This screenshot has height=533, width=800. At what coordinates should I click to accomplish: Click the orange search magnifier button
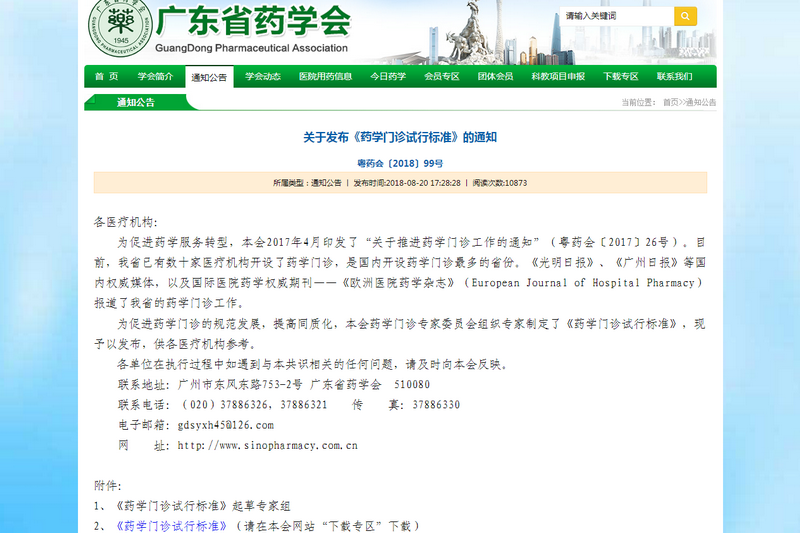pos(685,16)
